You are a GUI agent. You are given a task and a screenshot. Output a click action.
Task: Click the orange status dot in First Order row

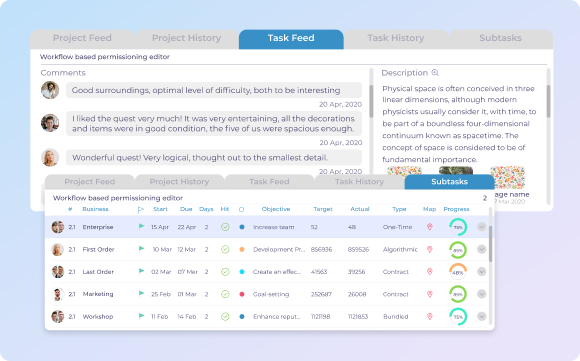pos(242,249)
